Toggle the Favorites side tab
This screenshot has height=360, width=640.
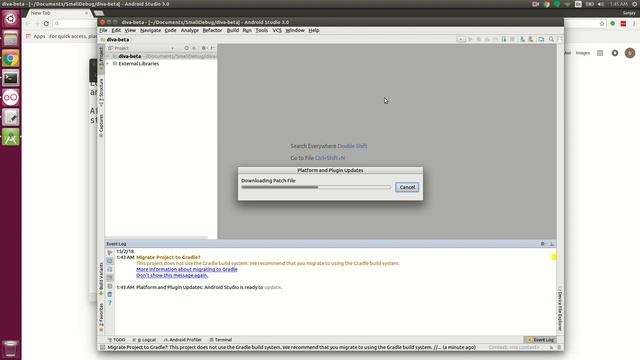[x=101, y=318]
